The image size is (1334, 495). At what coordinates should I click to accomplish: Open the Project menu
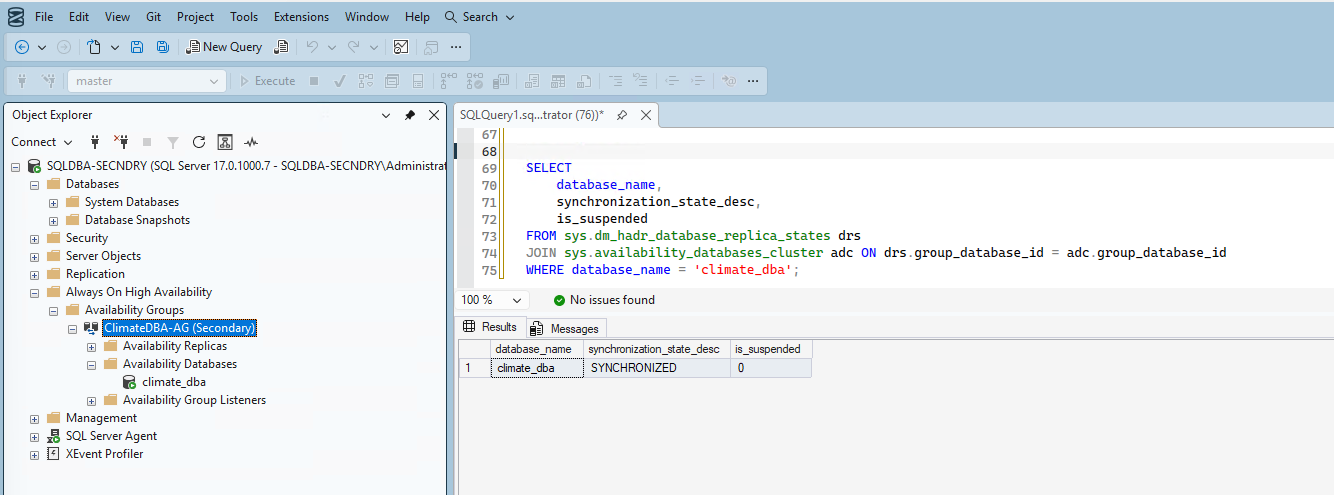pyautogui.click(x=195, y=17)
